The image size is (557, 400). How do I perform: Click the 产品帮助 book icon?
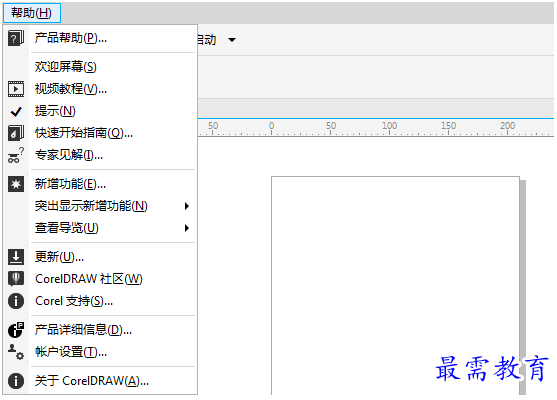click(16, 38)
